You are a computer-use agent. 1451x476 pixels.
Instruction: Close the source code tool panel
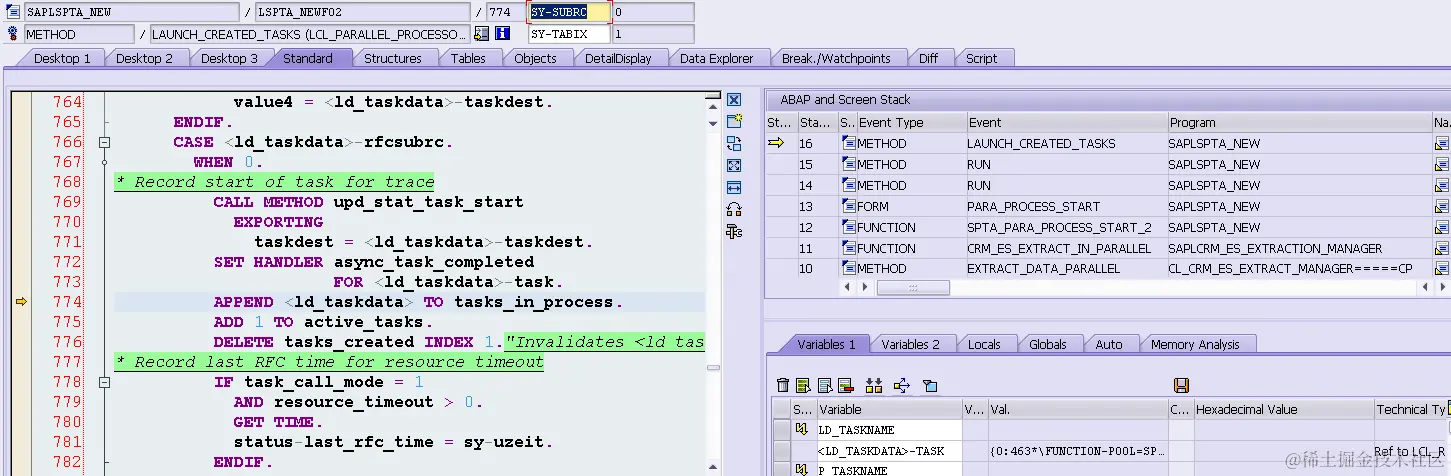734,100
